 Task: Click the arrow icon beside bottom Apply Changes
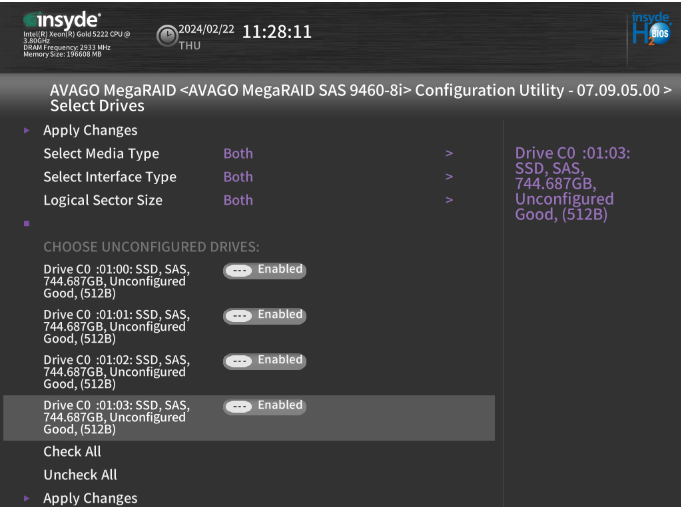[x=27, y=498]
